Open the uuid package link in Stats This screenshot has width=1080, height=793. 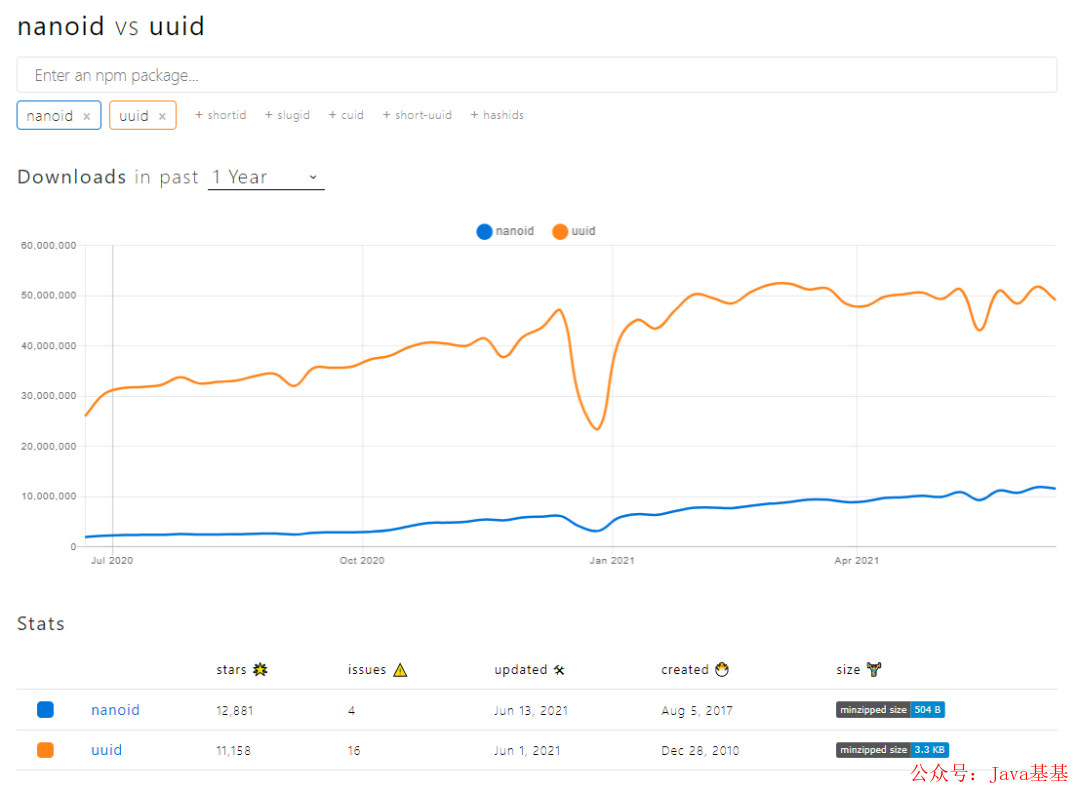[x=106, y=750]
